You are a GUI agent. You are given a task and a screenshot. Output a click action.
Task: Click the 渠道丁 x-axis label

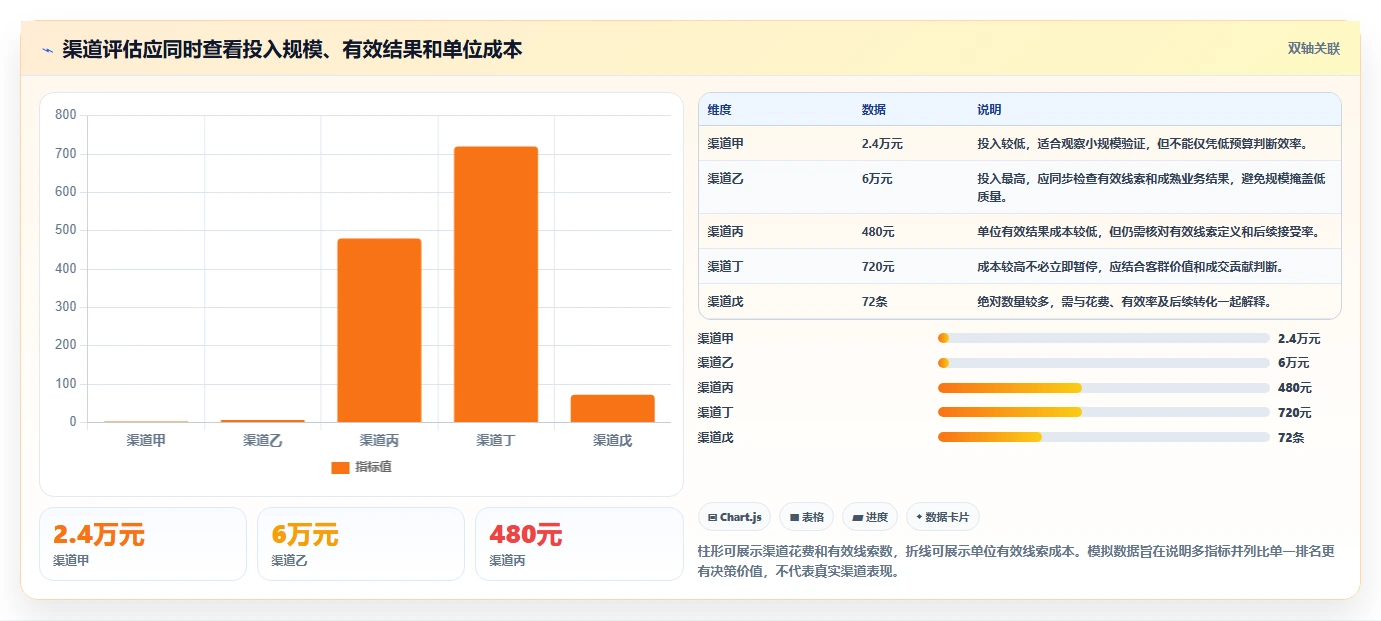tap(496, 440)
